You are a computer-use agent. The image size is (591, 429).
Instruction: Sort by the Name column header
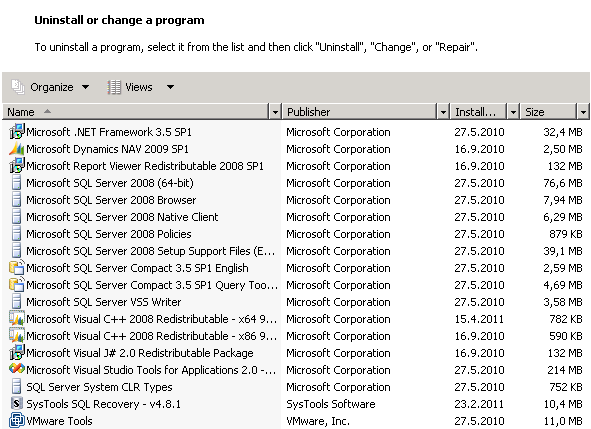tap(136, 112)
